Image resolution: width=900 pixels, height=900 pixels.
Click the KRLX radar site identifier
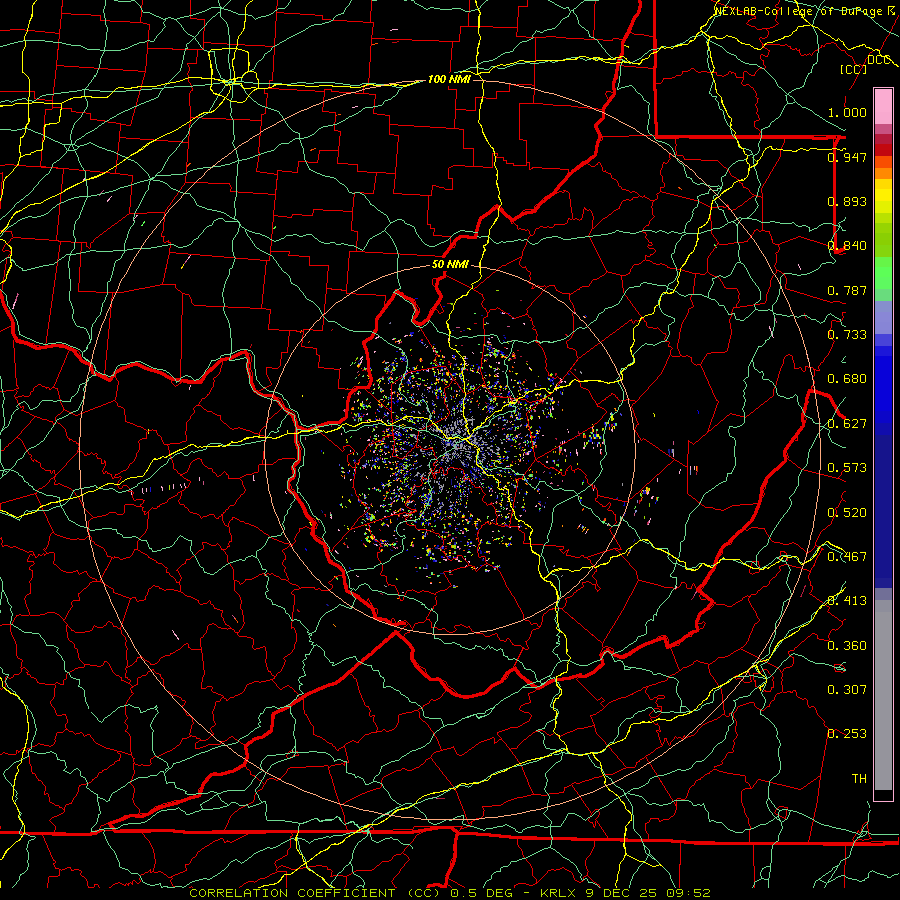click(x=560, y=893)
